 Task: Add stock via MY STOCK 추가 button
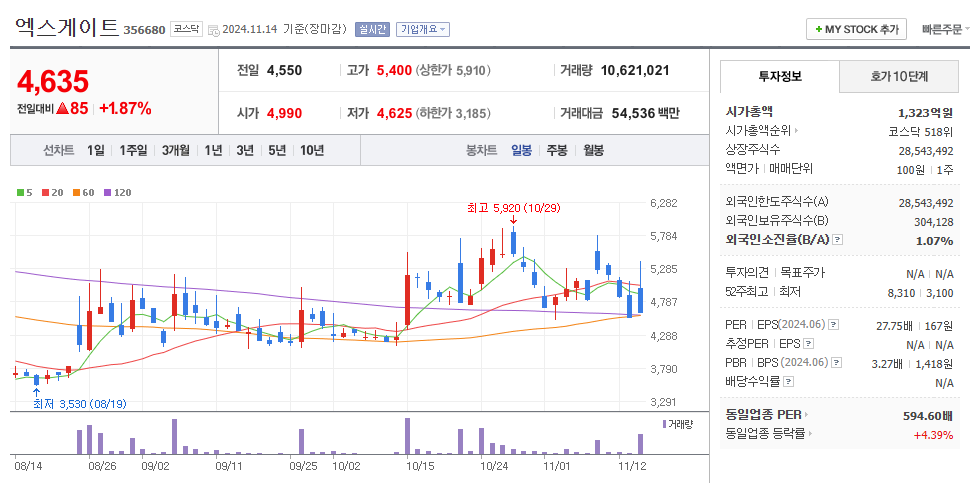pyautogui.click(x=857, y=29)
